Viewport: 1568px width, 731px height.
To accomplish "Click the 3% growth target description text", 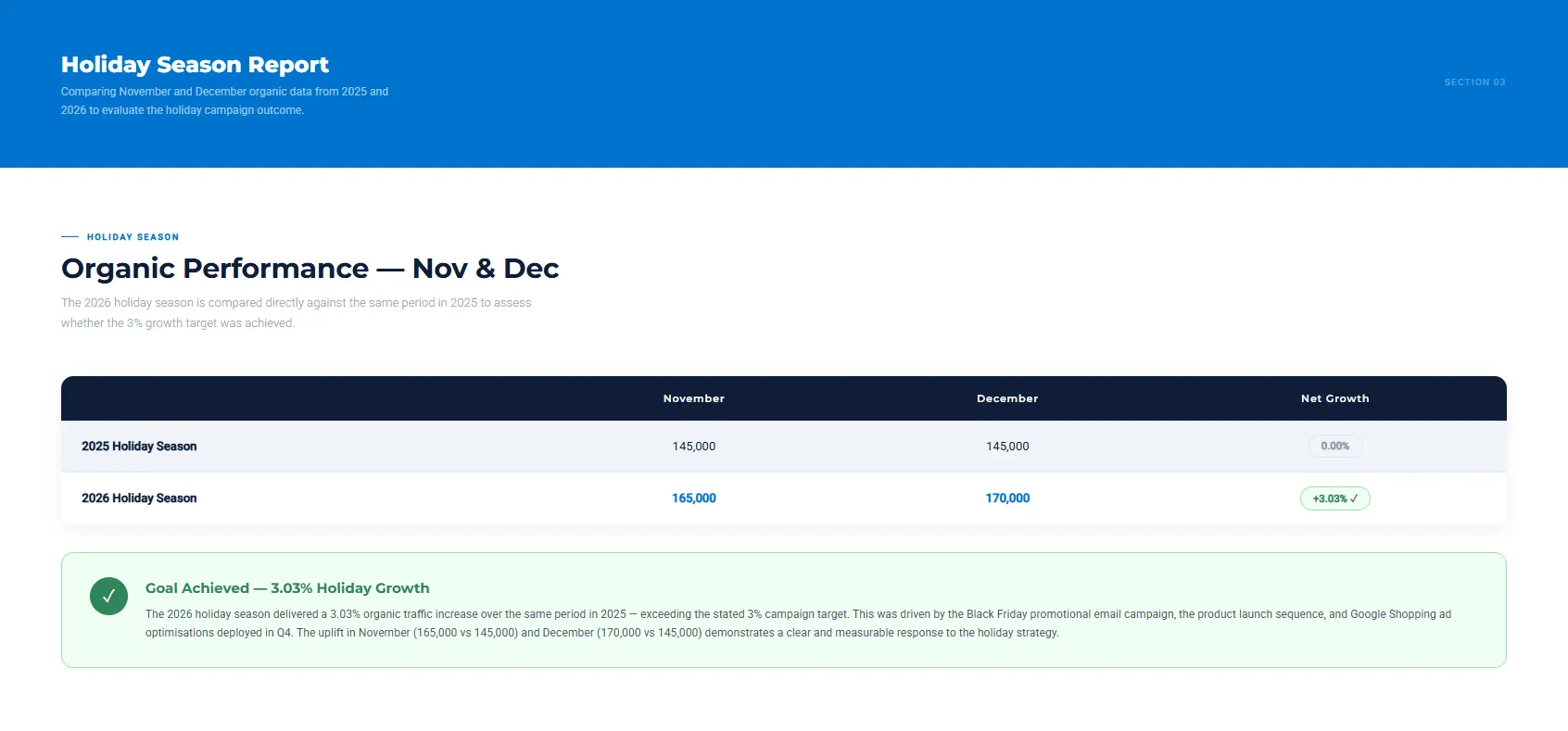I will point(296,313).
